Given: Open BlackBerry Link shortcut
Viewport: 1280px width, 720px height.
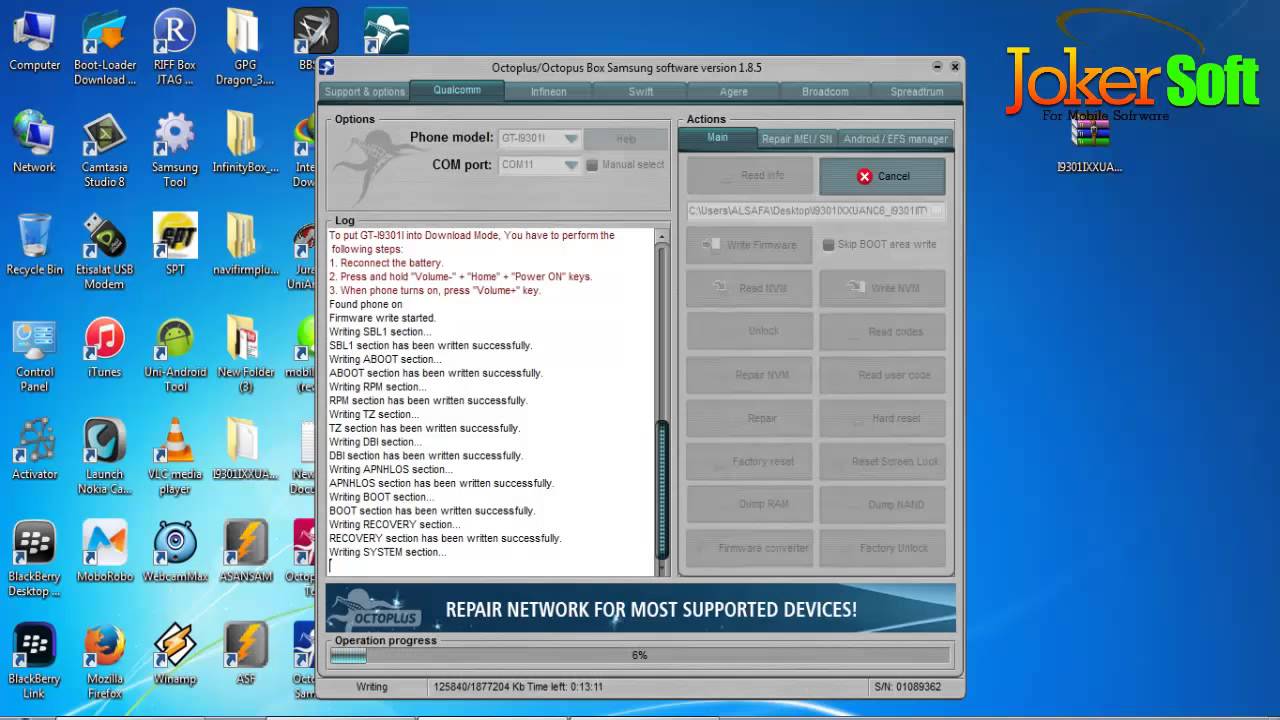Looking at the screenshot, I should click(x=35, y=661).
